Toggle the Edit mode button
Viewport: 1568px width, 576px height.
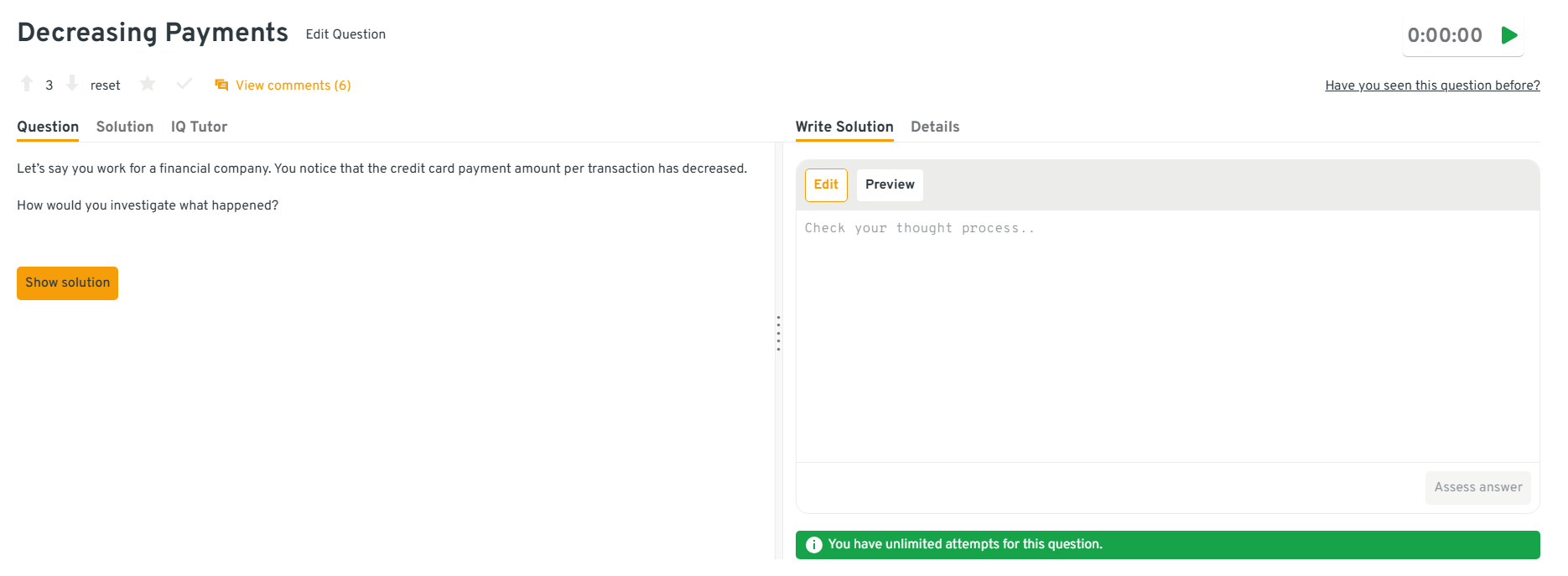tap(826, 184)
